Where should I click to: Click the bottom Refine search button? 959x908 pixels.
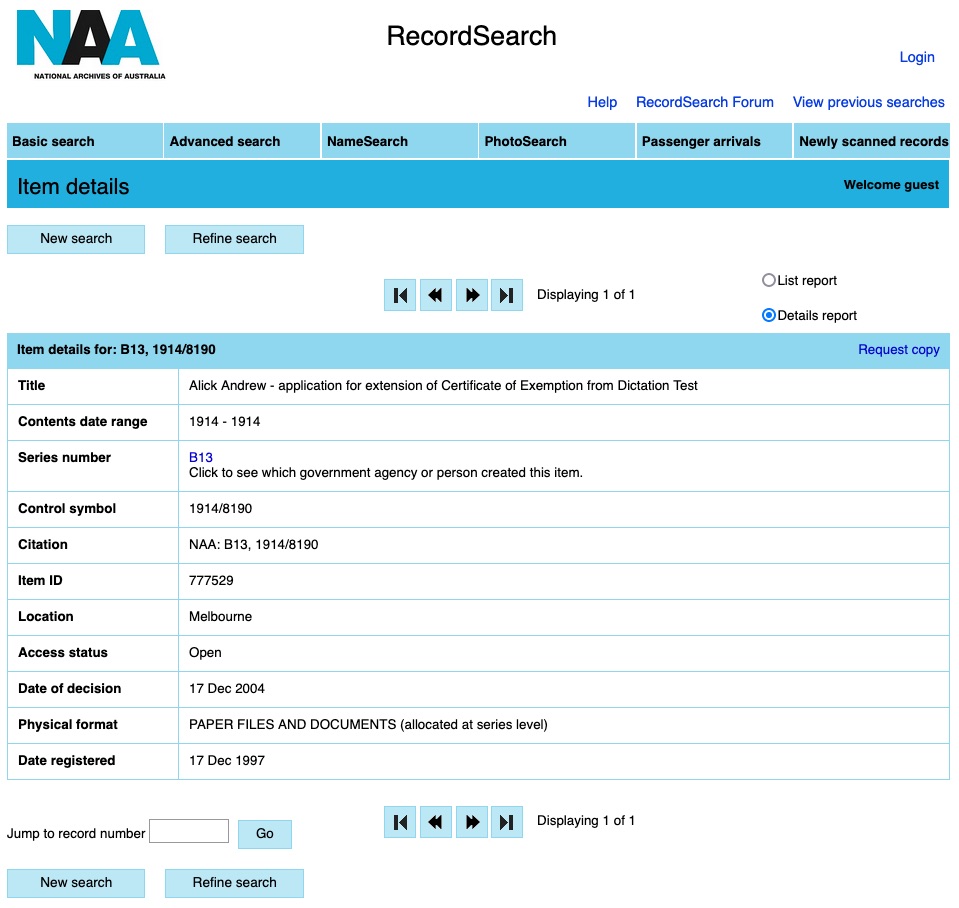[234, 883]
